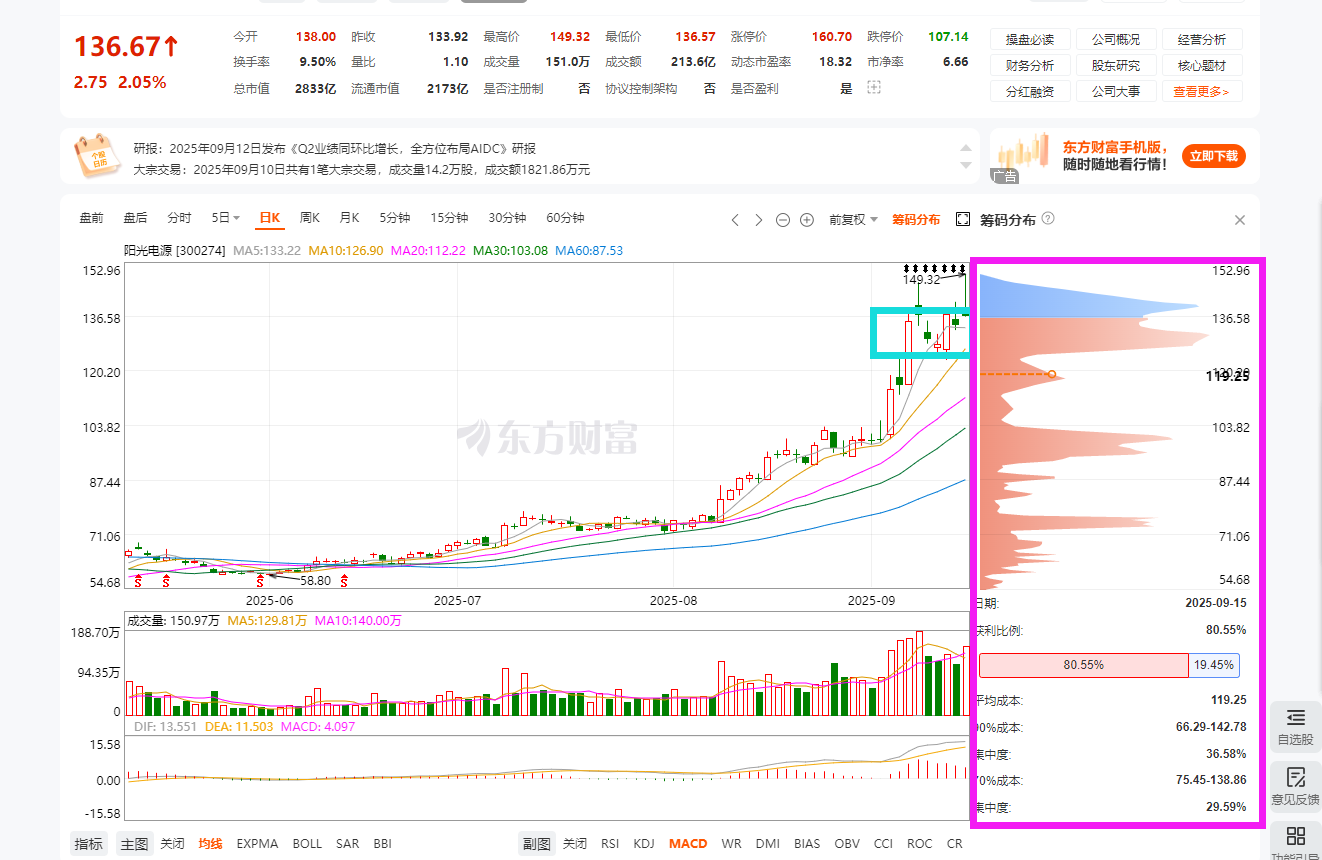Switch the sub chart to OBV

click(847, 844)
